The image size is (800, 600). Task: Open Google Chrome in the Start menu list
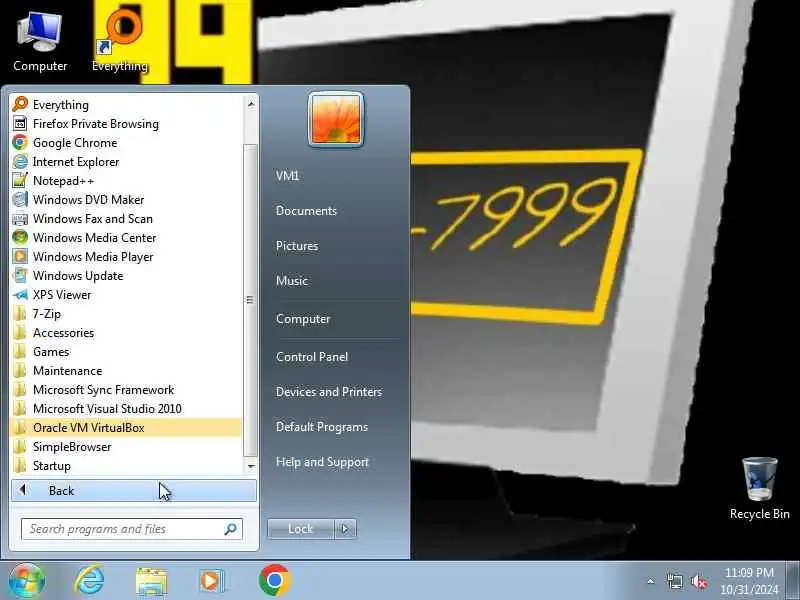pyautogui.click(x=126, y=142)
